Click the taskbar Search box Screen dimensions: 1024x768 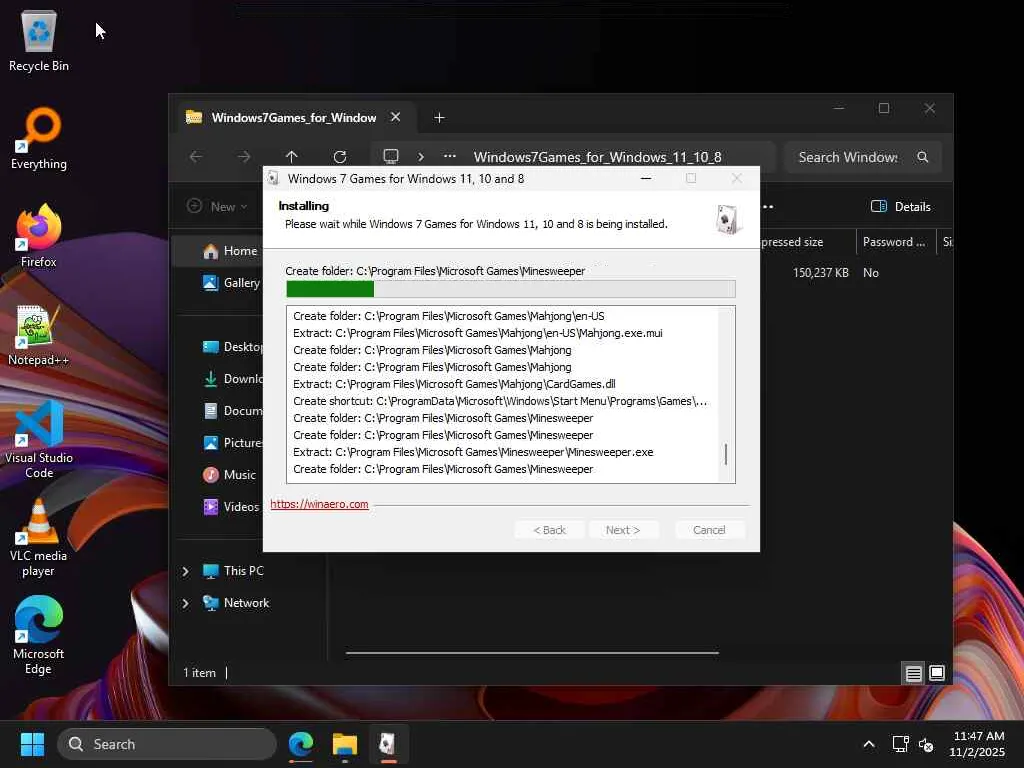pos(167,744)
